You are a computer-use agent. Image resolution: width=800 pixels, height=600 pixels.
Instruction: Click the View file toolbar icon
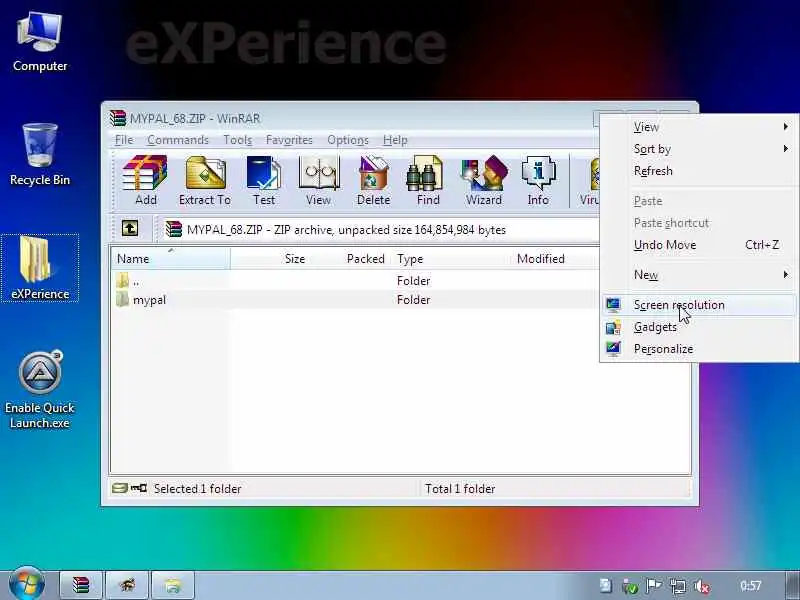click(318, 181)
